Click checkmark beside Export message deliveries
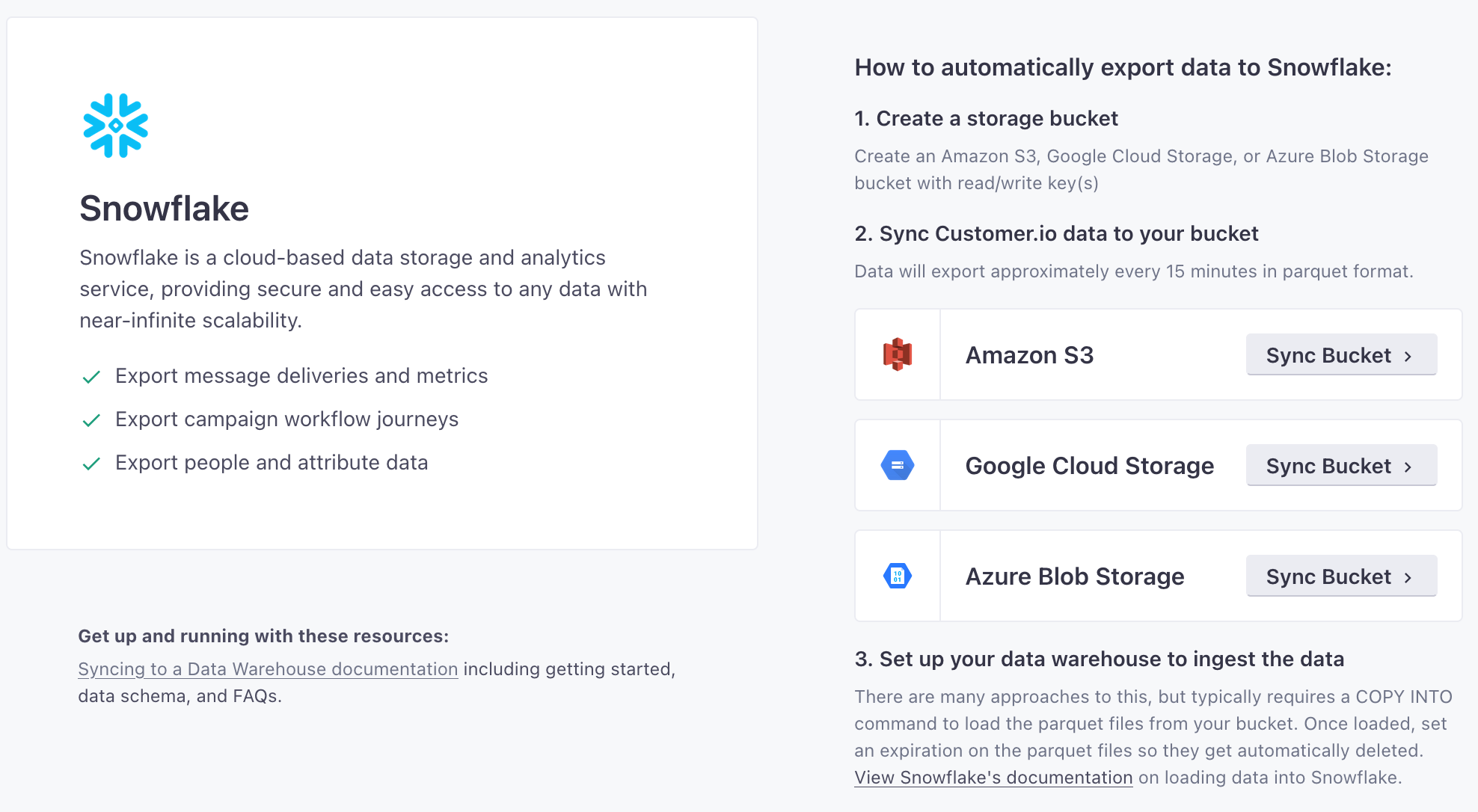This screenshot has width=1478, height=812. (91, 377)
